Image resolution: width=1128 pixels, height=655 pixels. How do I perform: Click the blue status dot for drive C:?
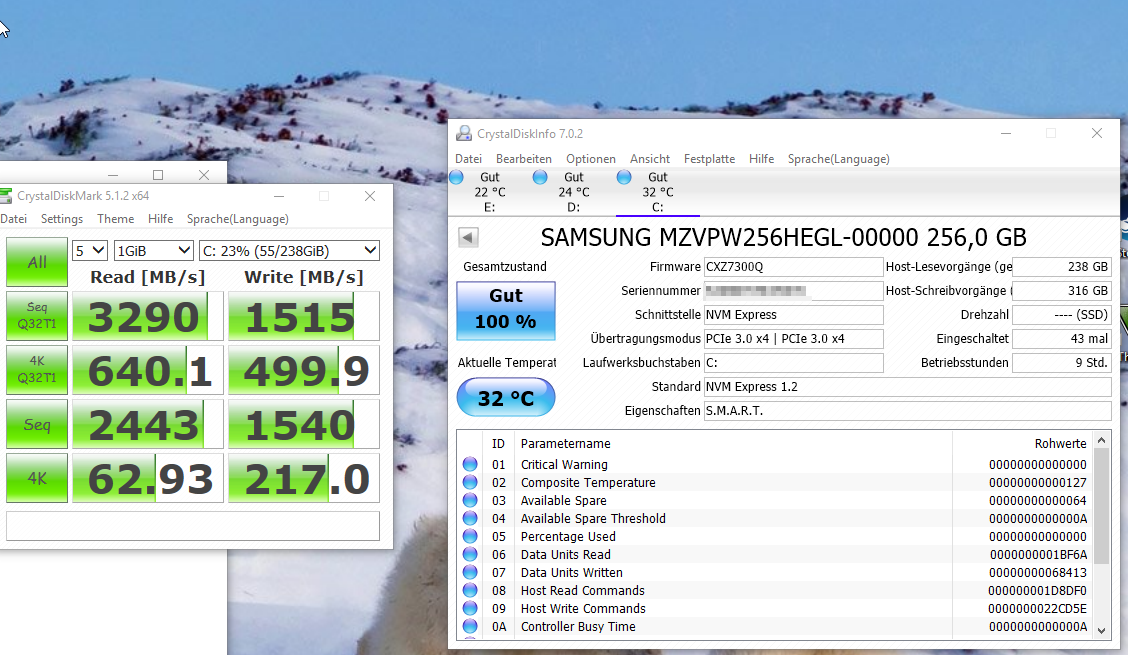pos(624,177)
